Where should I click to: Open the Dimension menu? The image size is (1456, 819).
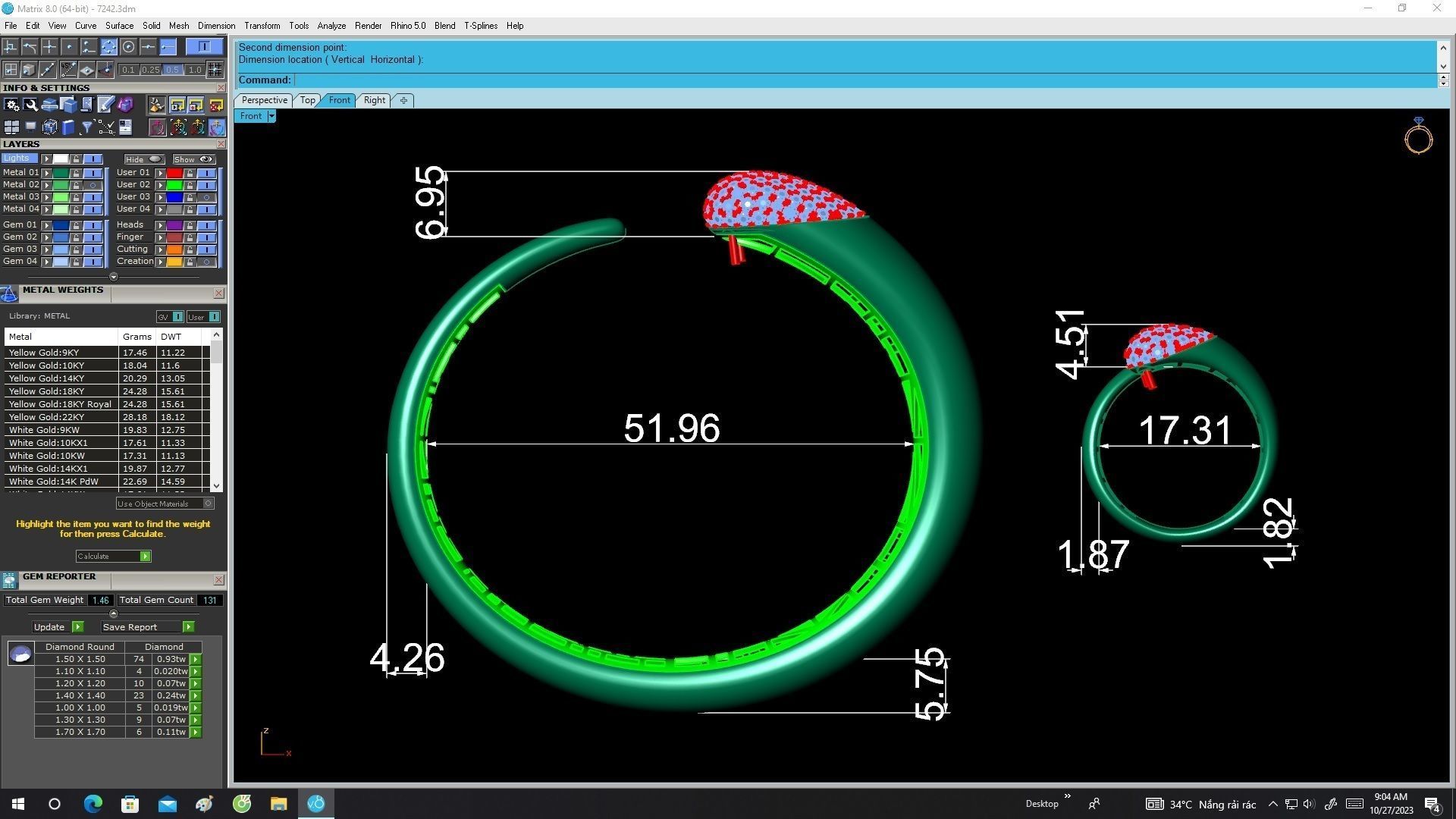(x=216, y=26)
